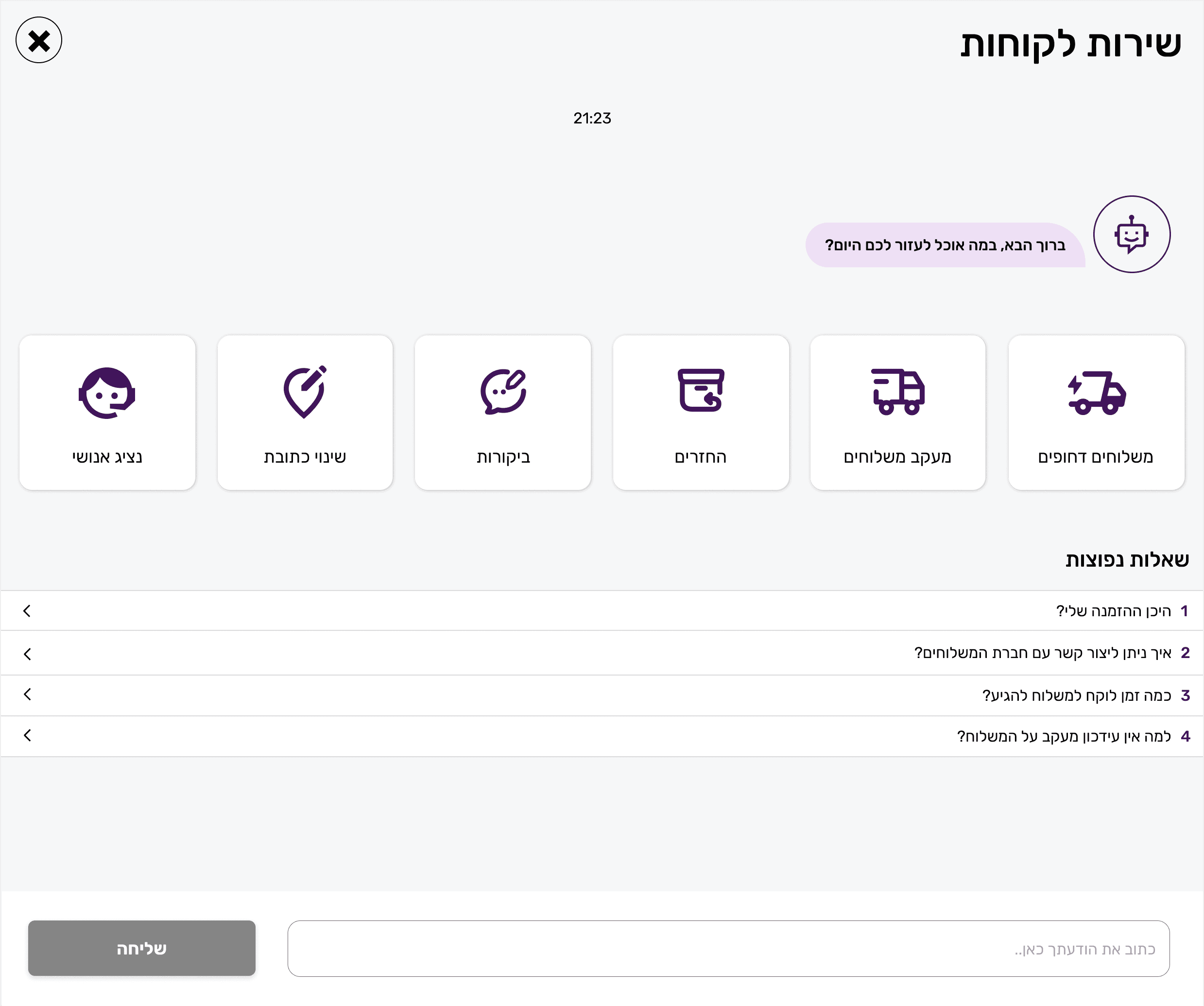Expand chevron for איך ניתן ליצור קשר question
1204x1006 pixels.
point(27,654)
